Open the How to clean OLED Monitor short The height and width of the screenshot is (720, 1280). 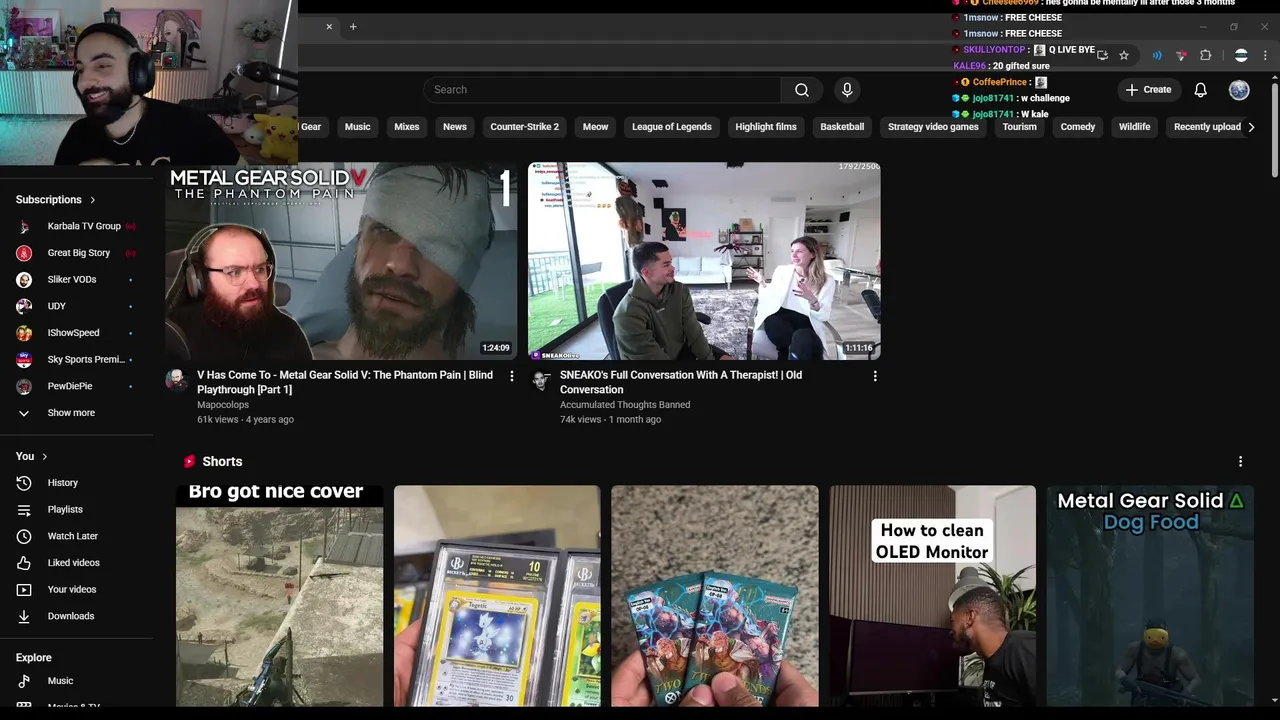[x=932, y=596]
